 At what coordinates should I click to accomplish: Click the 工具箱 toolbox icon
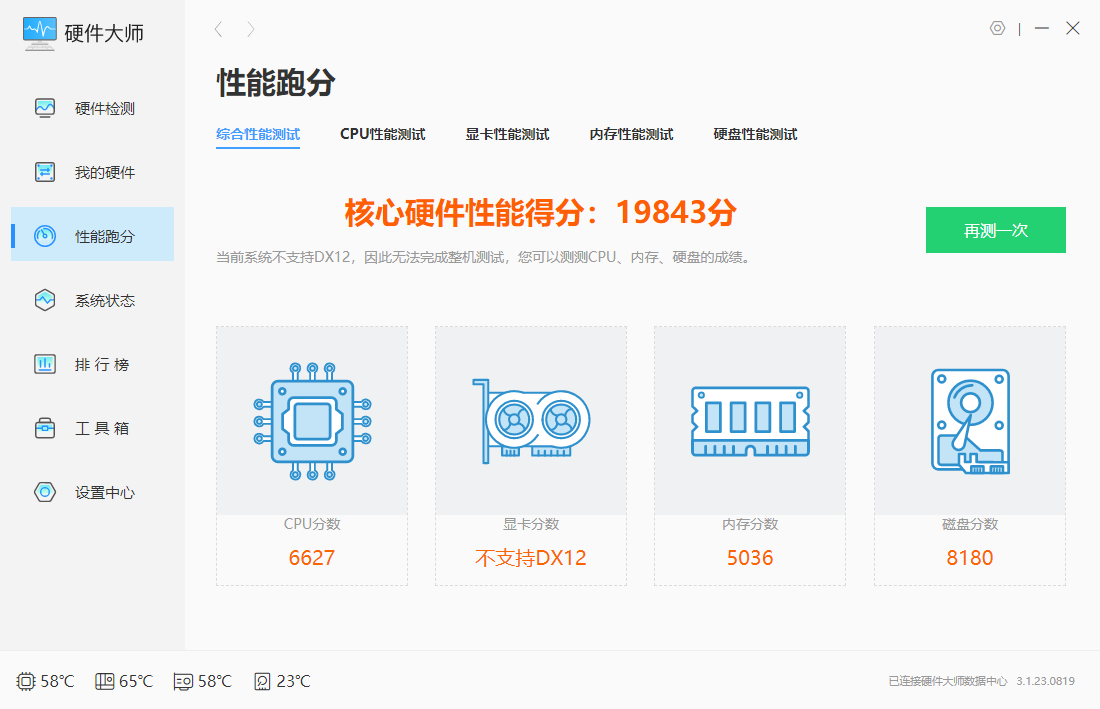(x=45, y=428)
